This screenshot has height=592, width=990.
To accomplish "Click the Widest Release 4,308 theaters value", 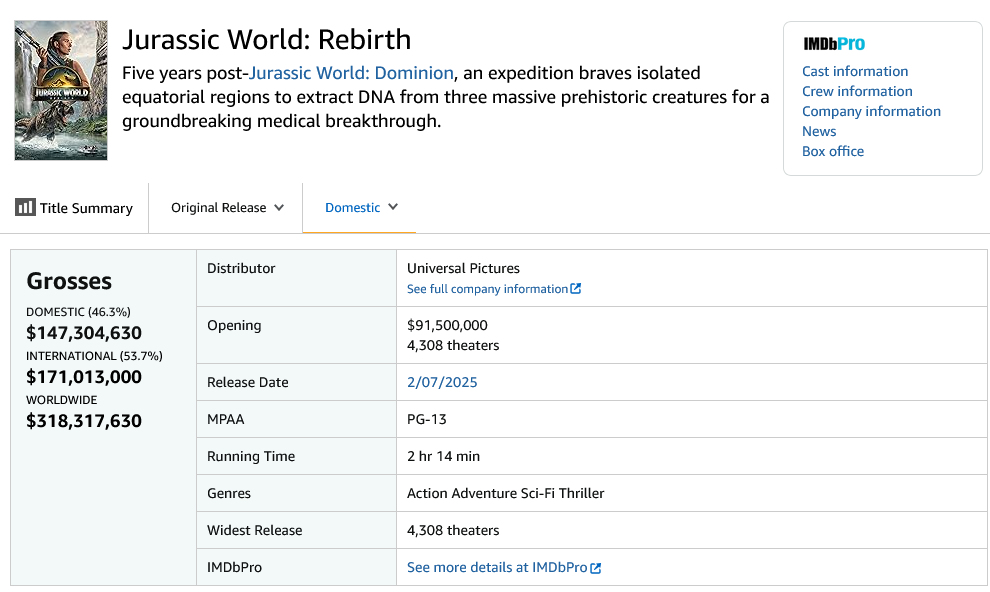I will point(453,530).
